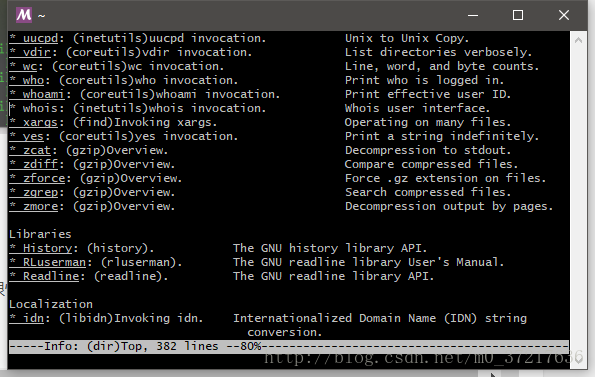Open the History library link
The image size is (595, 377).
point(41,248)
